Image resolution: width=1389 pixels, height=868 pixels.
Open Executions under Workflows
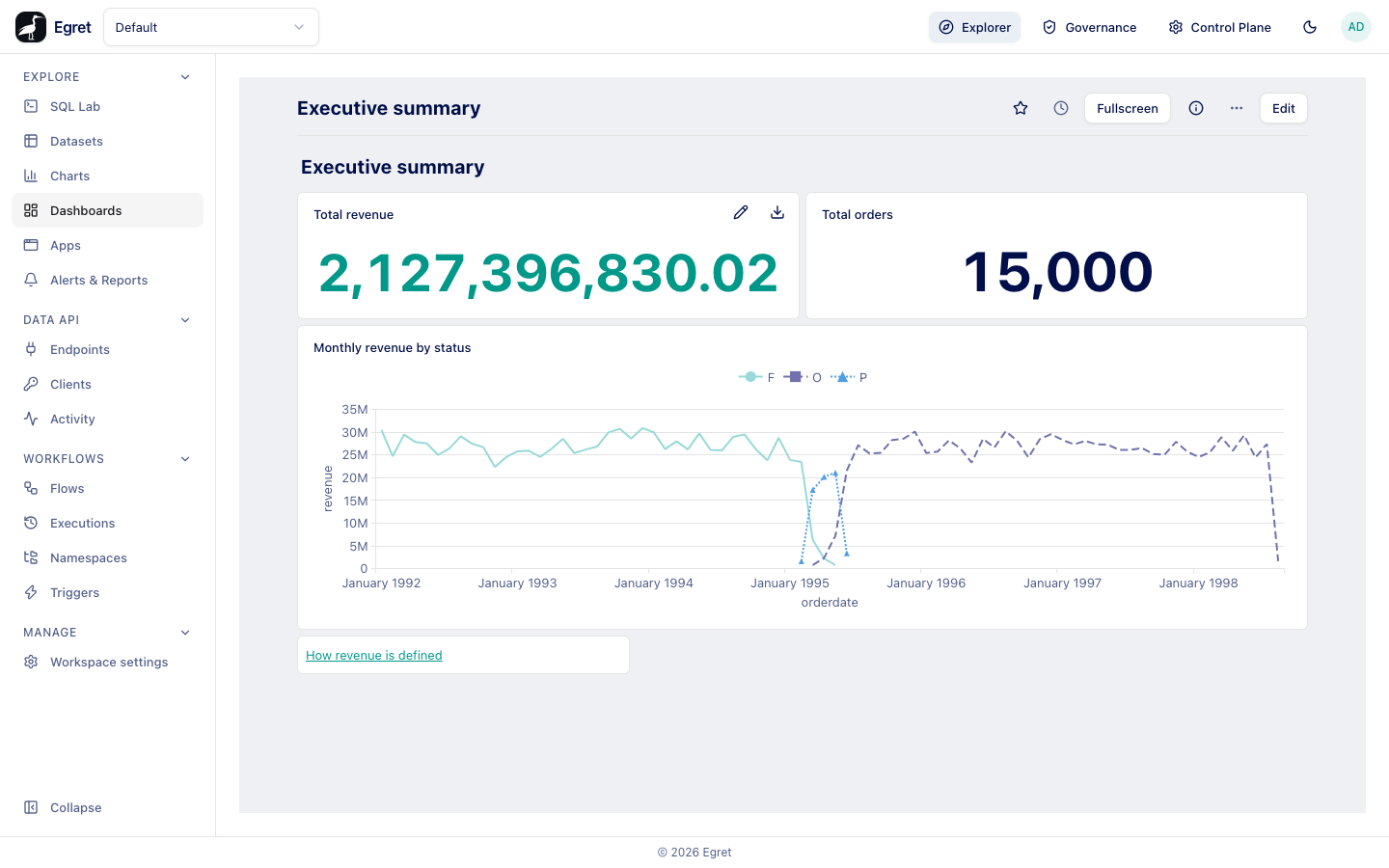(x=107, y=523)
